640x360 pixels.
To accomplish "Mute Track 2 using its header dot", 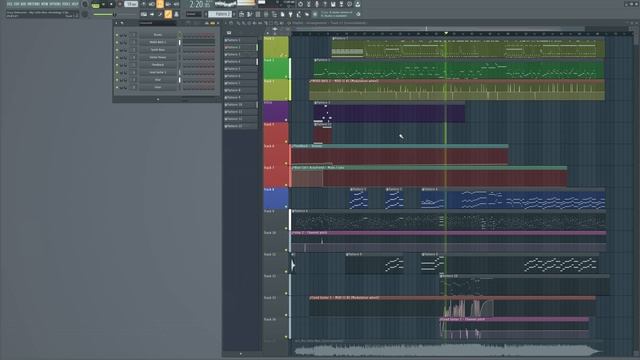I will click(x=286, y=77).
